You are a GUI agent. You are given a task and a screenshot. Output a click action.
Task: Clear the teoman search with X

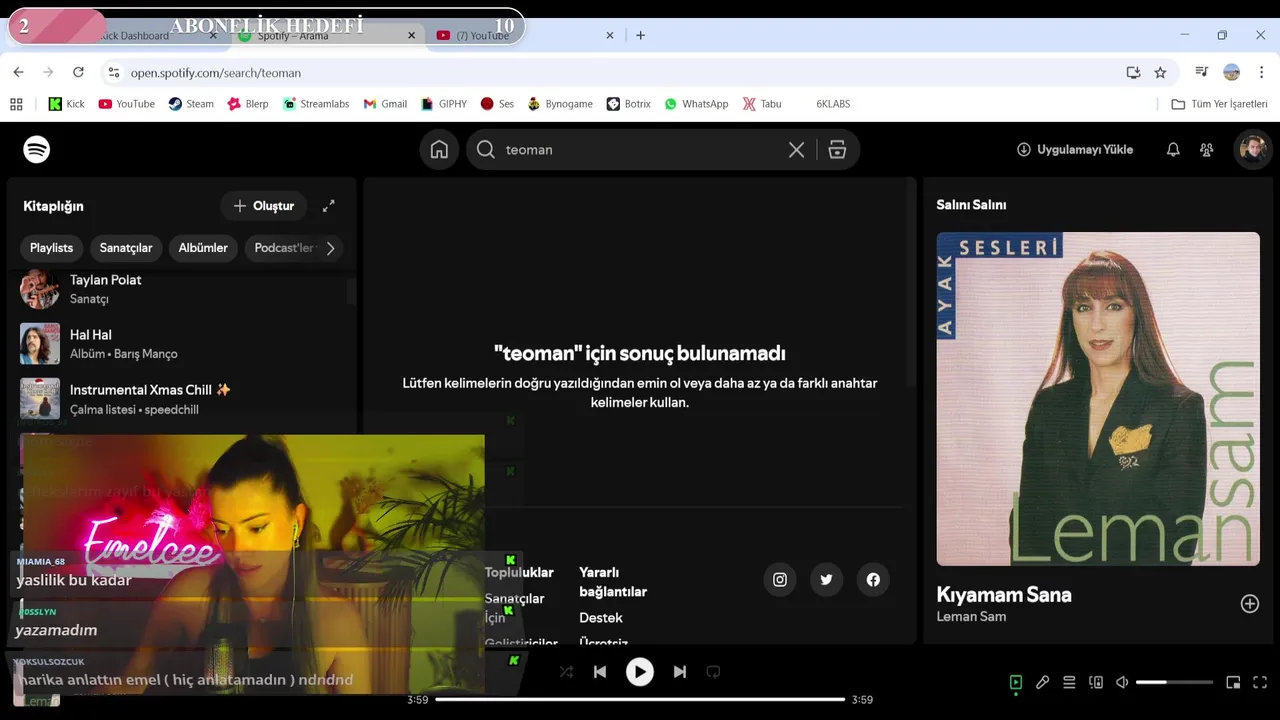click(x=796, y=150)
